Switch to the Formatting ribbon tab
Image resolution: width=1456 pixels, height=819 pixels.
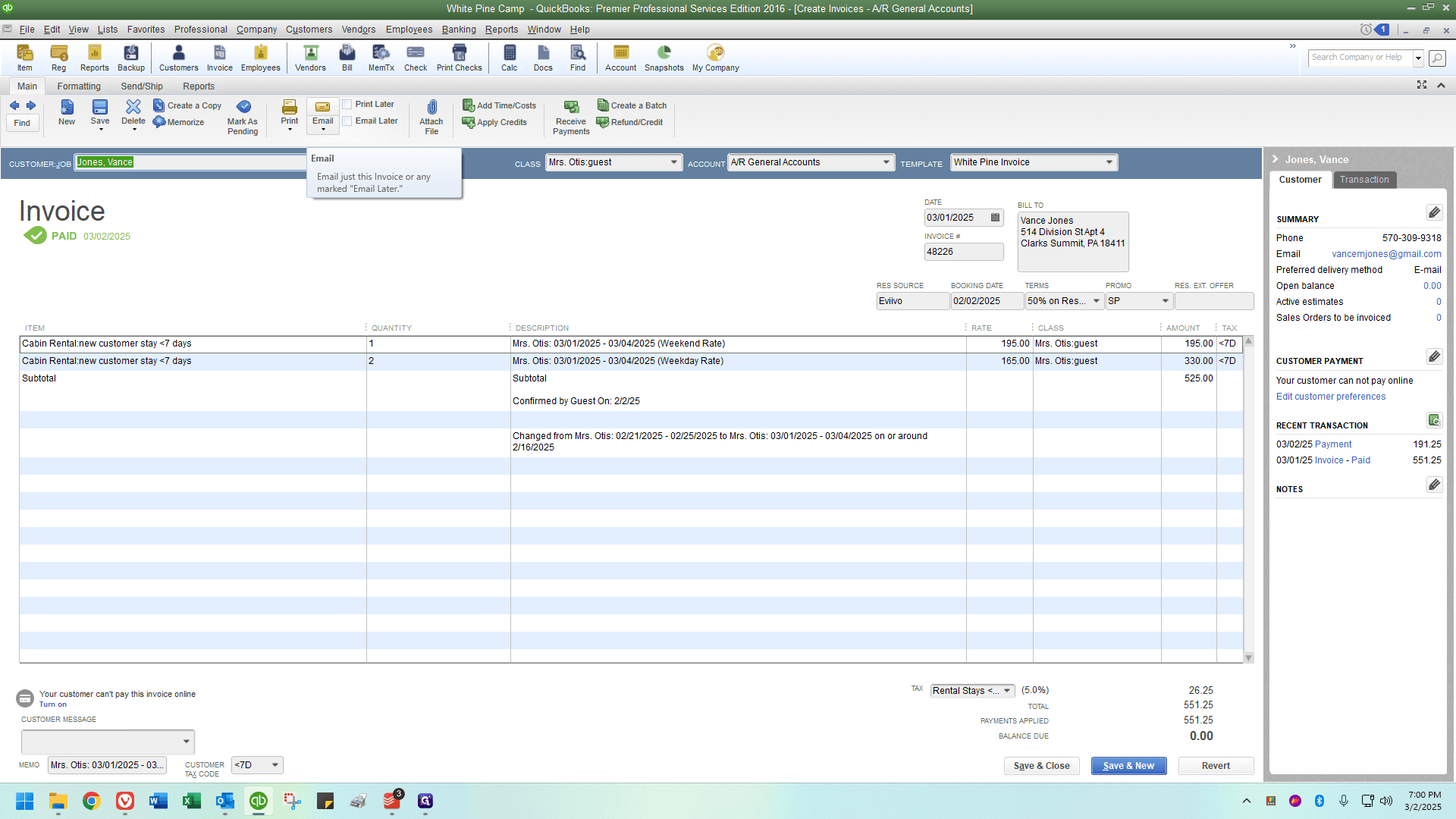(79, 86)
